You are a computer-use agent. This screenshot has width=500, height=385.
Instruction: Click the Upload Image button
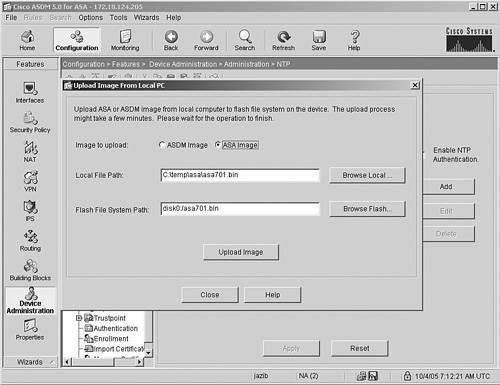pyautogui.click(x=241, y=252)
